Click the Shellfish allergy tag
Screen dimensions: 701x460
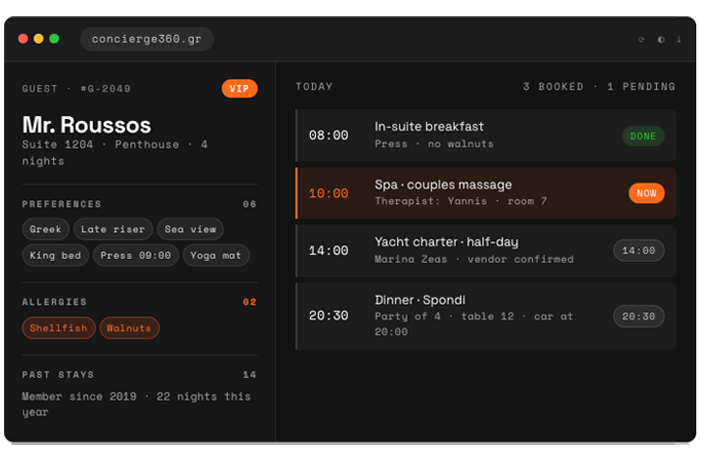(59, 328)
